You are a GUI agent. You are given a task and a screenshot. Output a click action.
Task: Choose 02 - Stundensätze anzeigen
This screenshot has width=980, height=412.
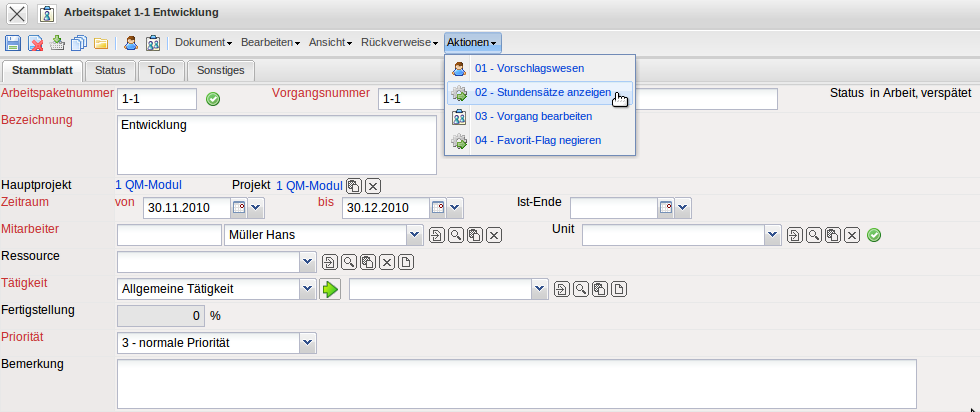pyautogui.click(x=540, y=93)
